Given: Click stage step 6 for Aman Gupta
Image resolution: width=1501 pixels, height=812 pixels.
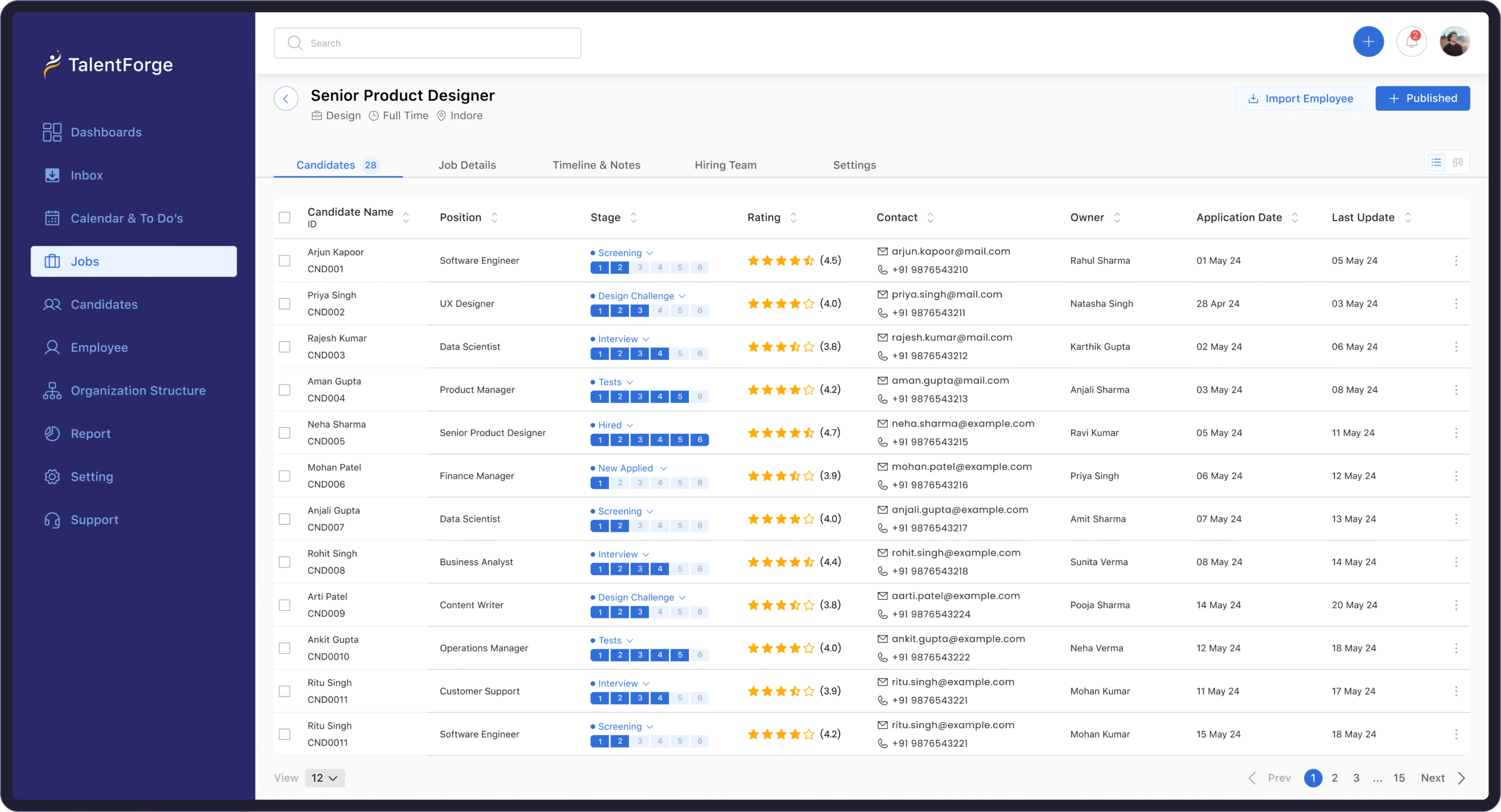Looking at the screenshot, I should (x=699, y=397).
